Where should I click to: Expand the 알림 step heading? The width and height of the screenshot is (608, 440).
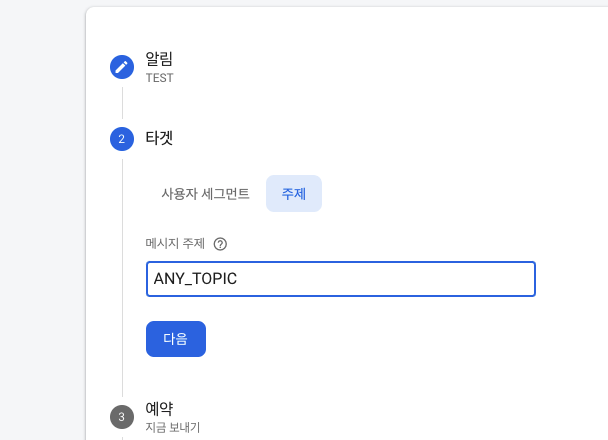coord(159,59)
